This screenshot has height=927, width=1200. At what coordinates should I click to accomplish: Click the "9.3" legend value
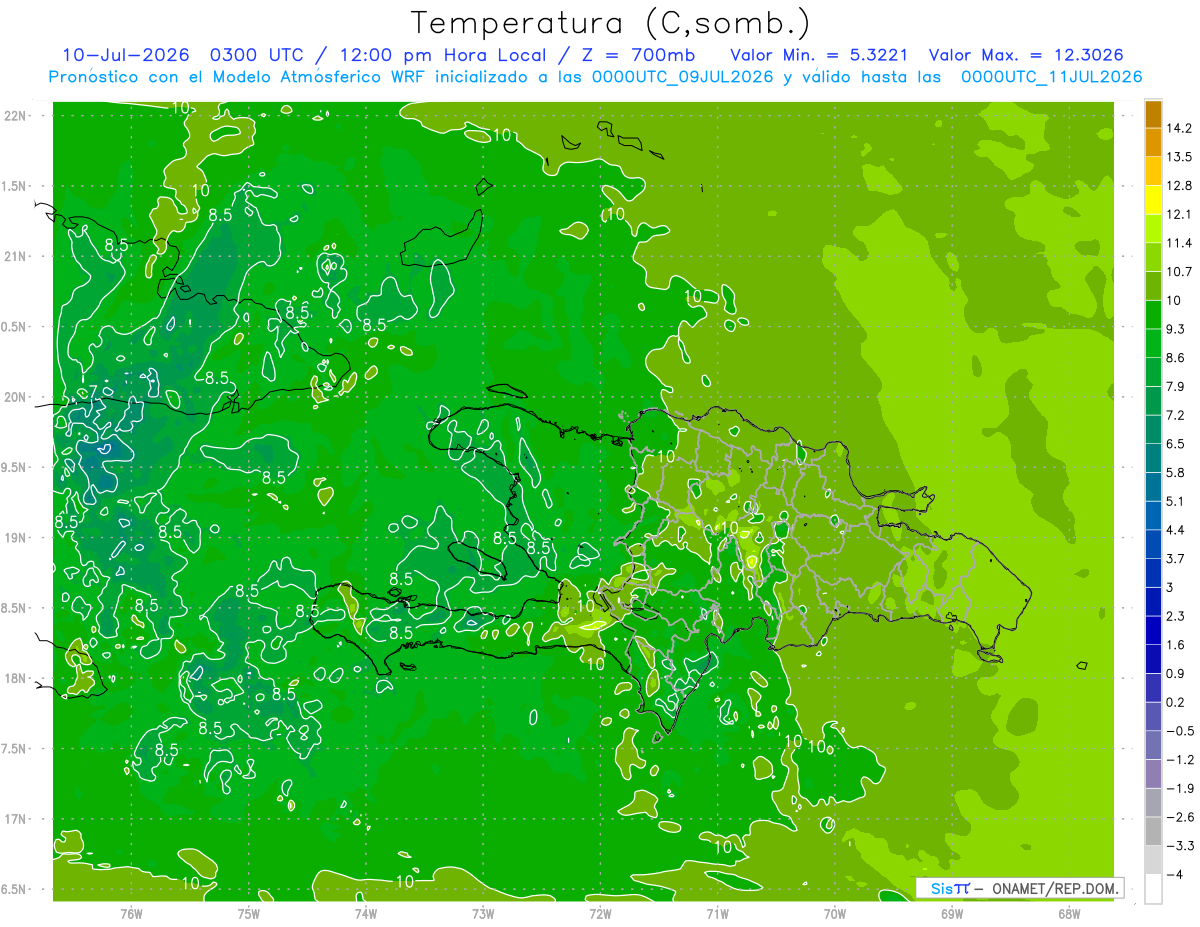1175,329
